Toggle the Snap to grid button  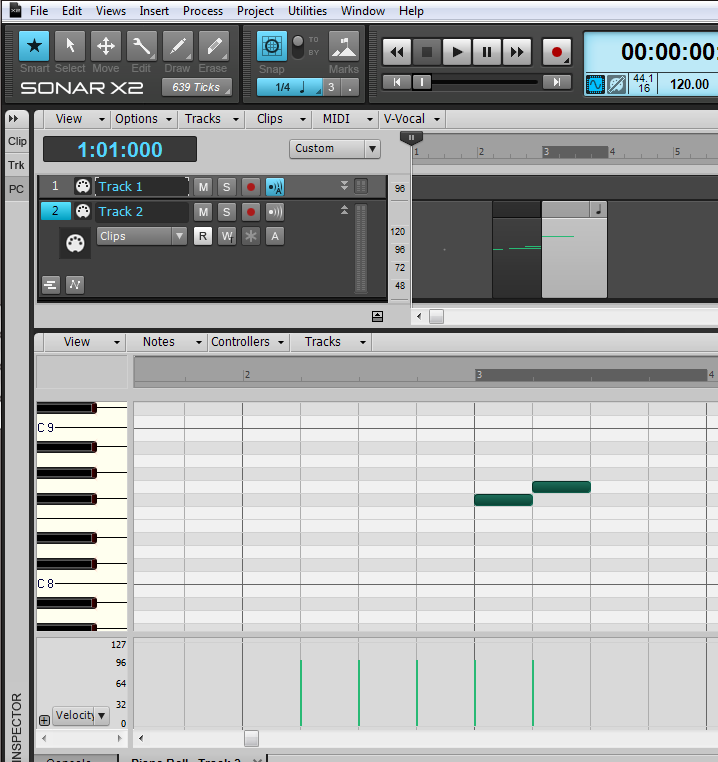[271, 46]
